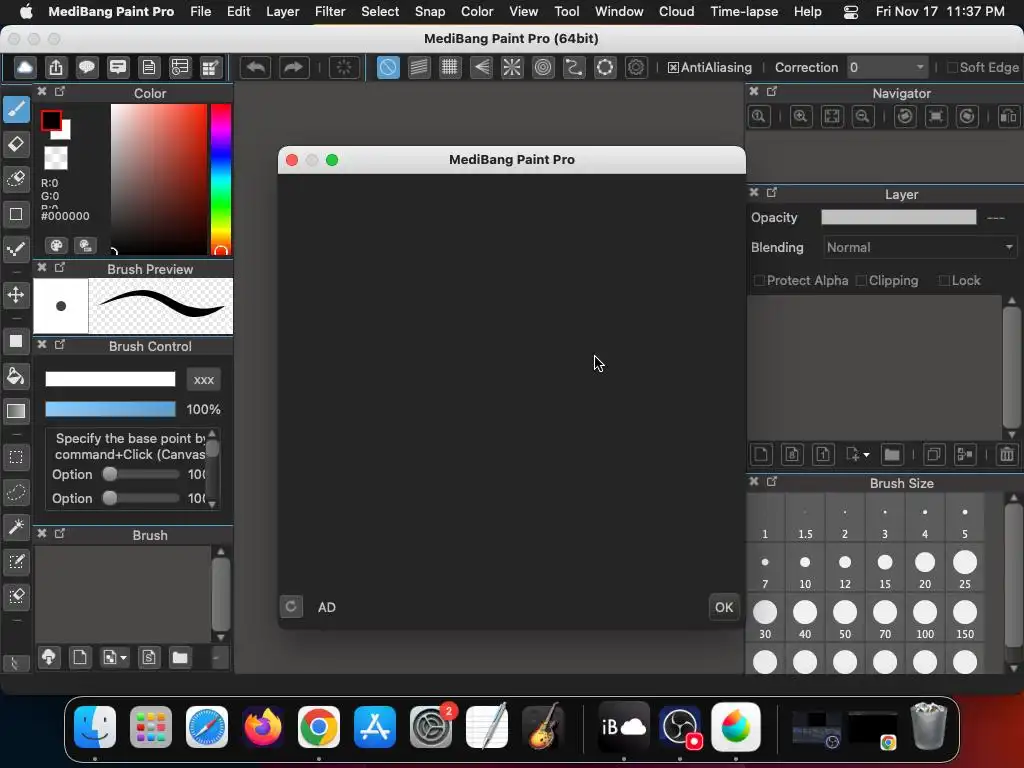Enable concentric circle snap
The height and width of the screenshot is (768, 1024).
pyautogui.click(x=543, y=67)
